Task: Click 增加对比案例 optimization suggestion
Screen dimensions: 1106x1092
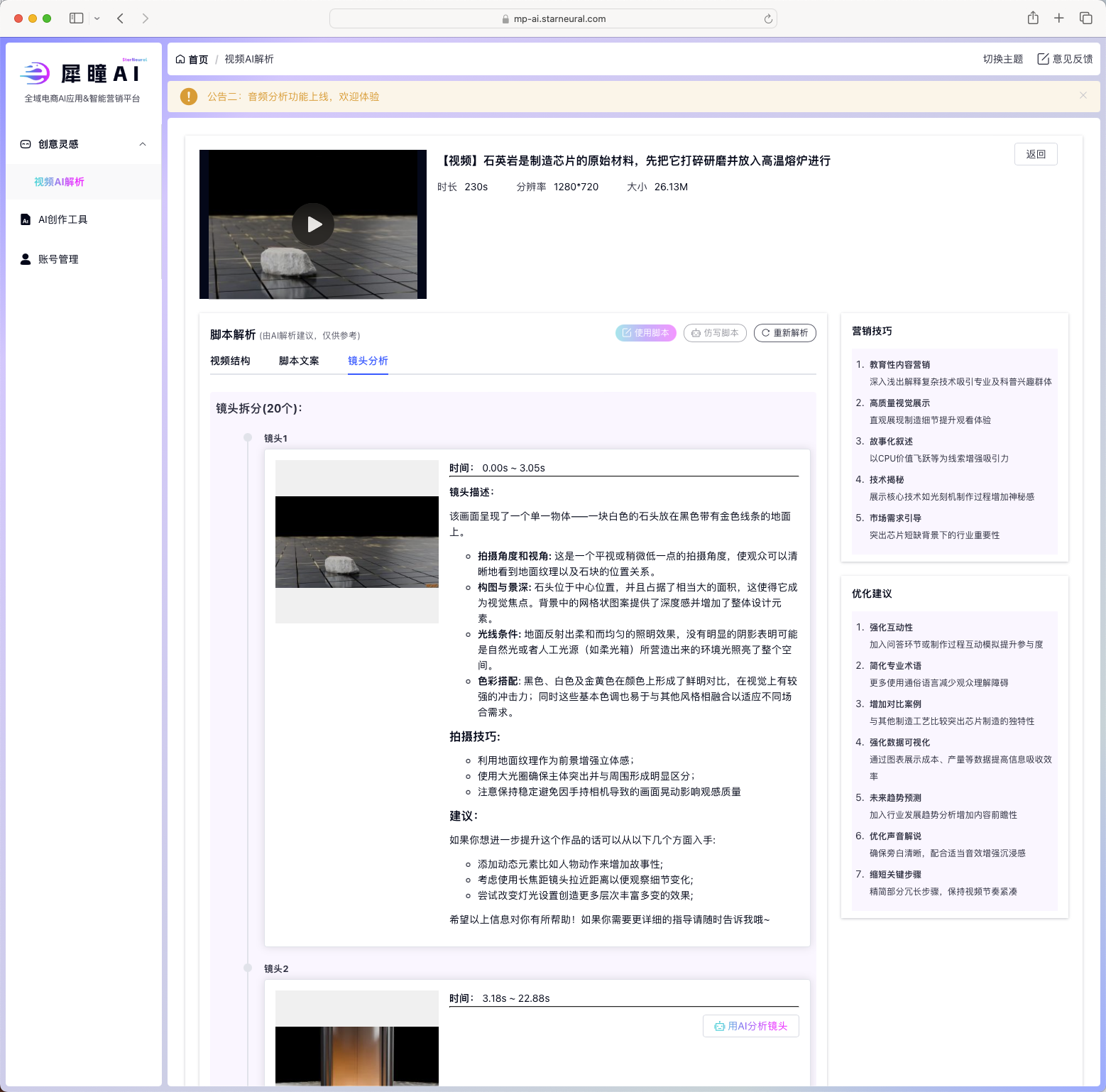Action: click(x=895, y=704)
